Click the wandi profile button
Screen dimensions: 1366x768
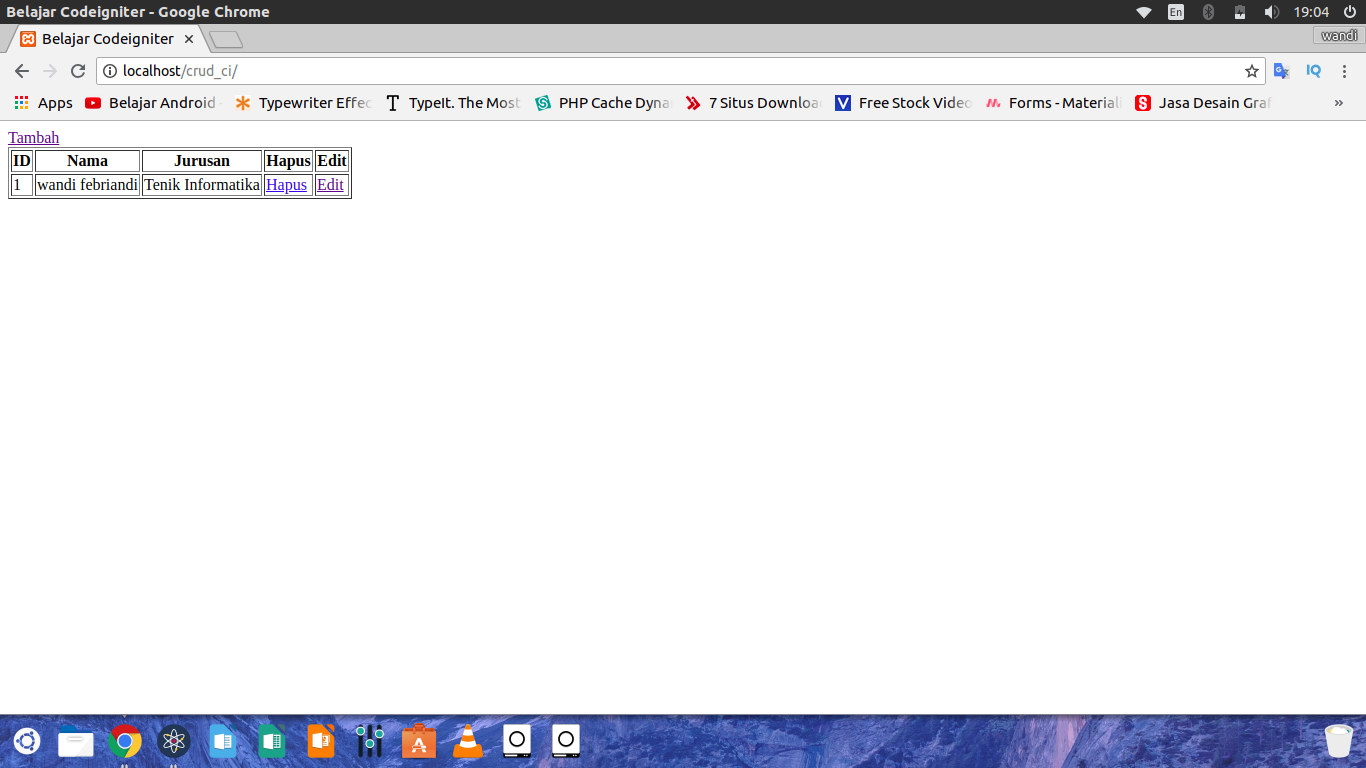1339,36
